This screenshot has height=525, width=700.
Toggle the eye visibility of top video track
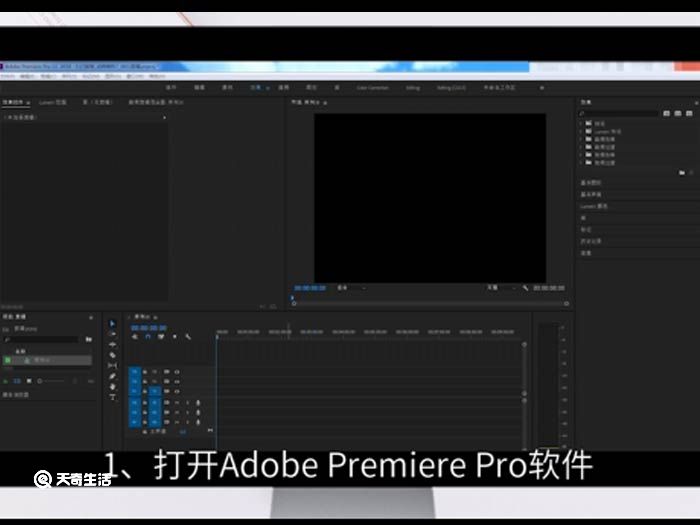tap(176, 371)
